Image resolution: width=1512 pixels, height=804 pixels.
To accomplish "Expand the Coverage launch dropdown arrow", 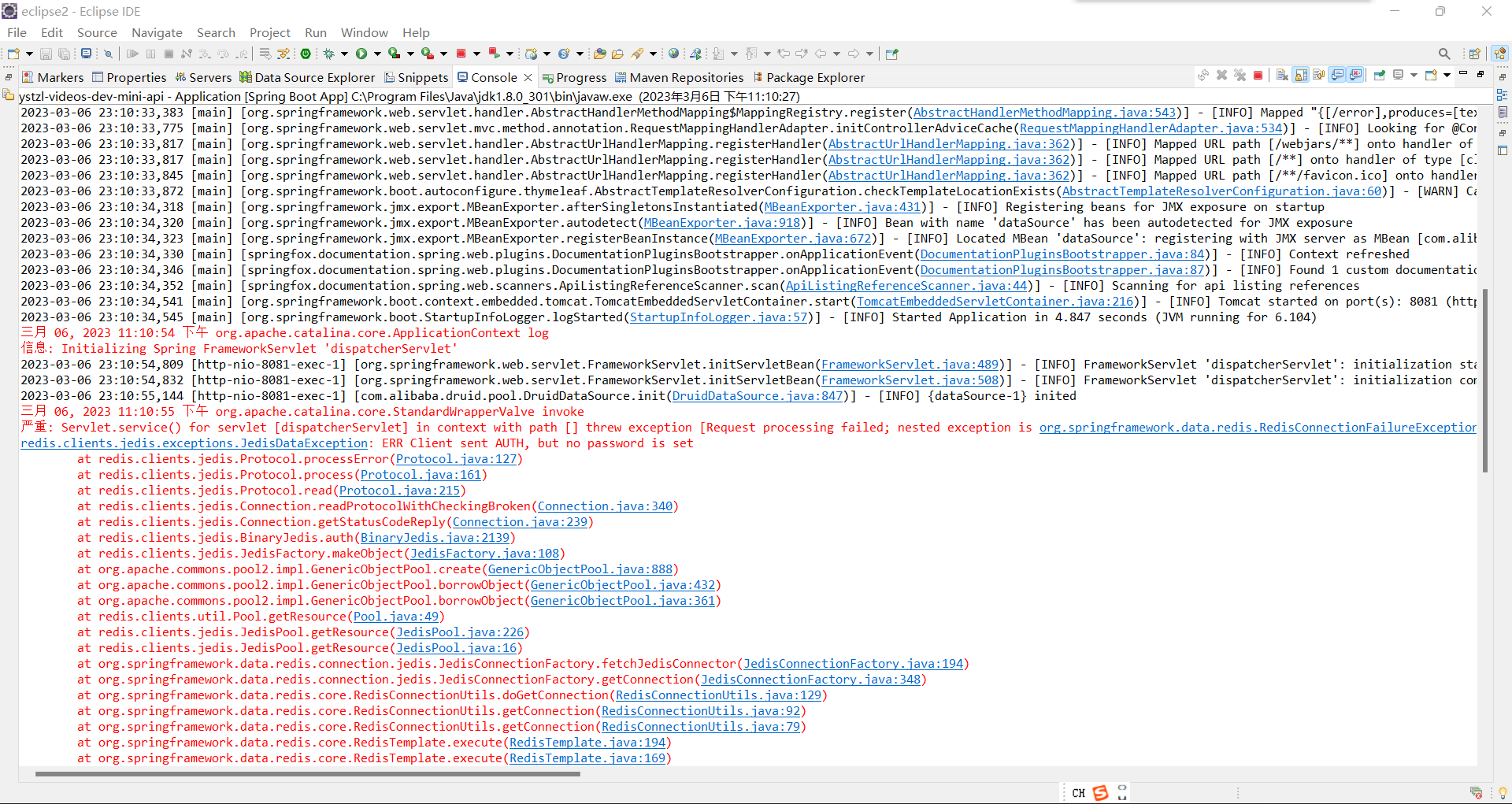I will pos(410,54).
